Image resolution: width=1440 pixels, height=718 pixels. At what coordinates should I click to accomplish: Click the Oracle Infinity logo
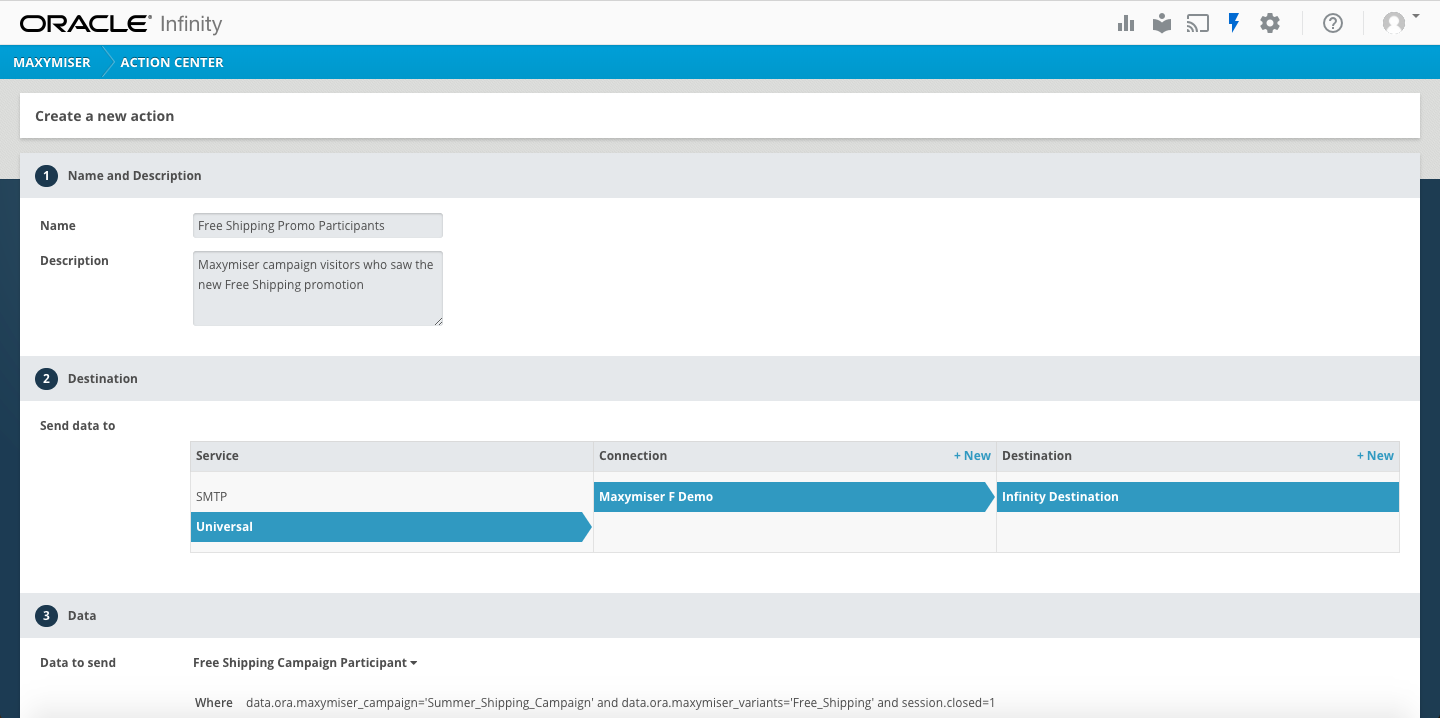[121, 23]
